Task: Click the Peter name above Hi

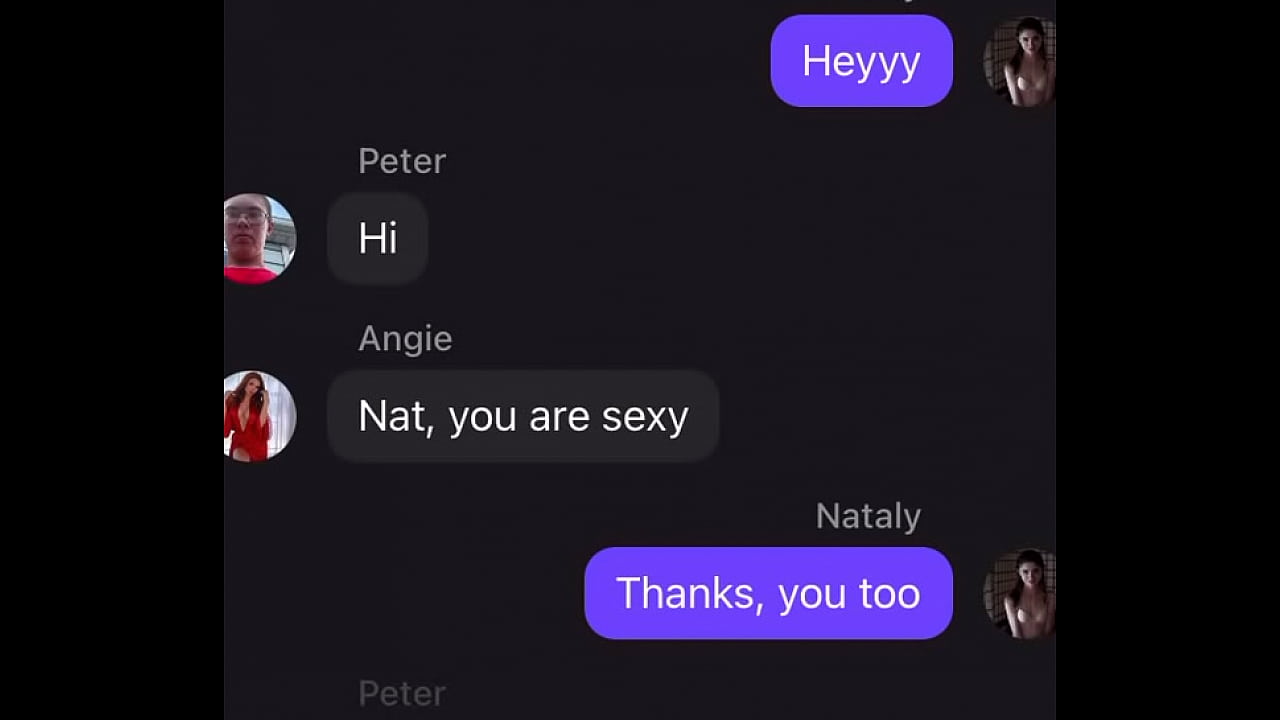Action: point(402,161)
